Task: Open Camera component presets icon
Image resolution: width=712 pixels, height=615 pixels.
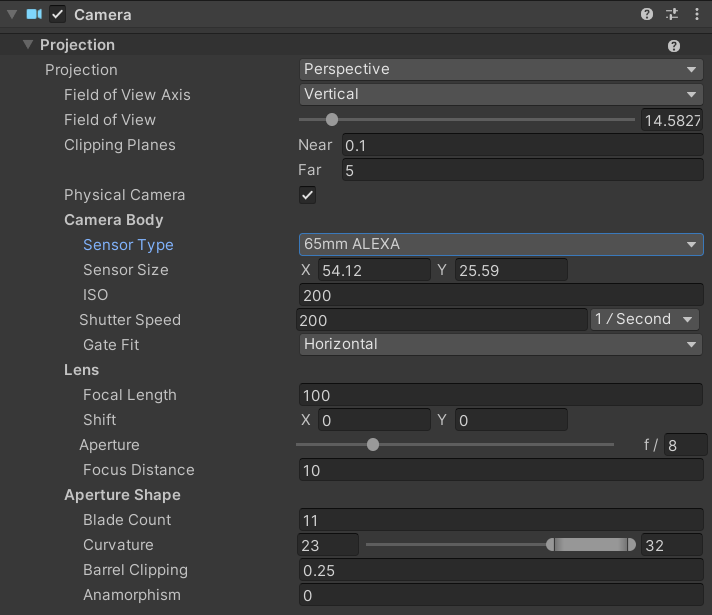Action: [672, 15]
